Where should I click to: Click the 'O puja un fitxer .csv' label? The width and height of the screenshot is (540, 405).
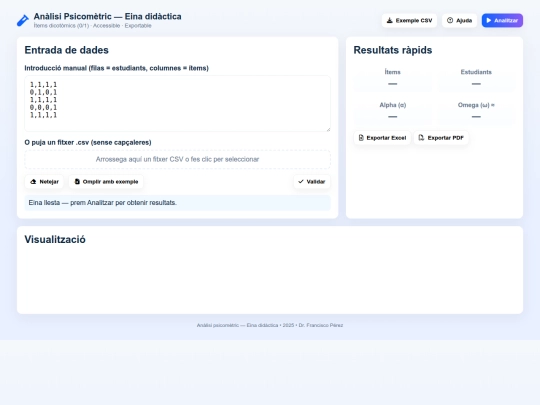[x=88, y=142]
